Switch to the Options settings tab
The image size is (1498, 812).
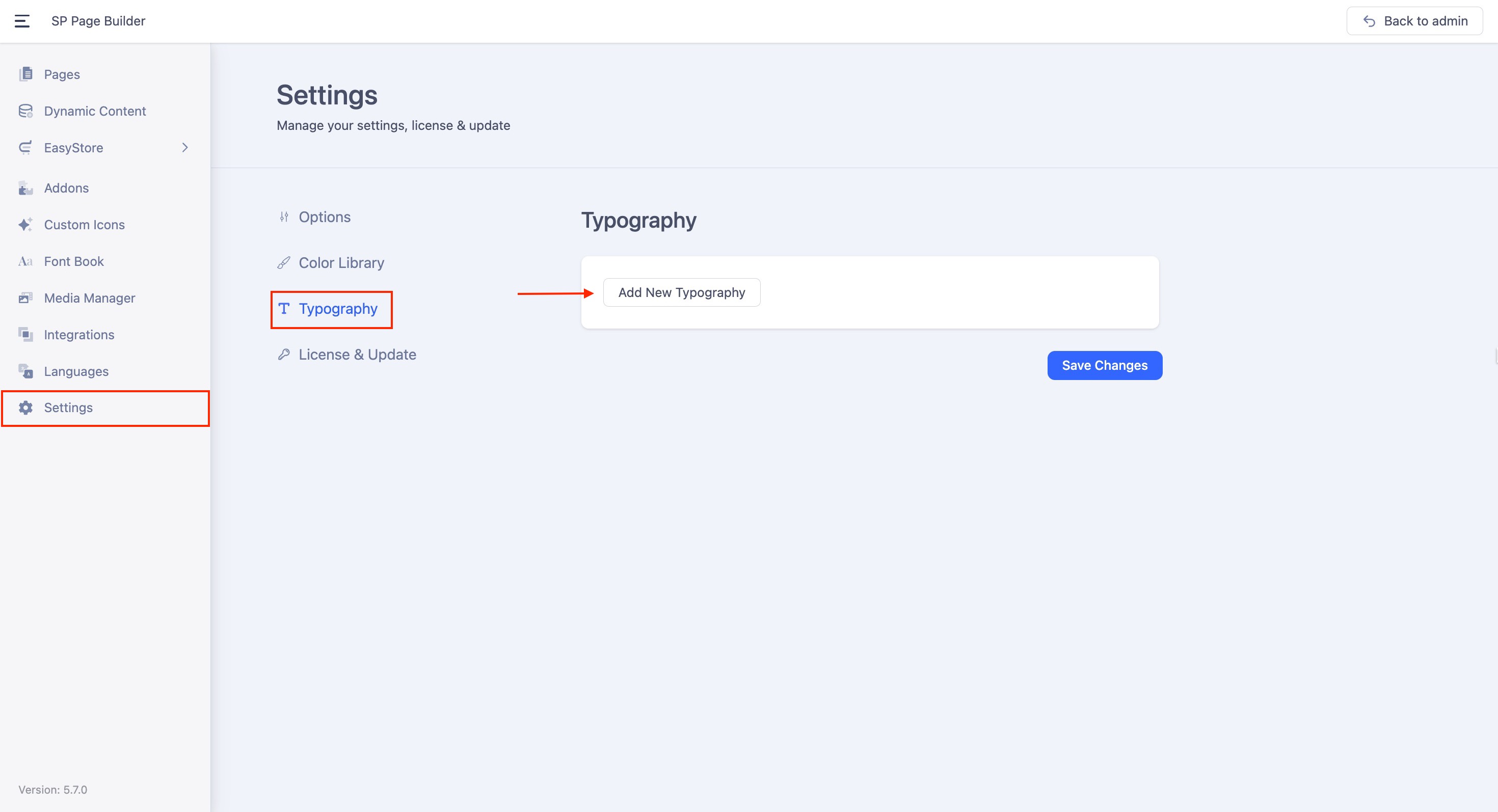324,217
